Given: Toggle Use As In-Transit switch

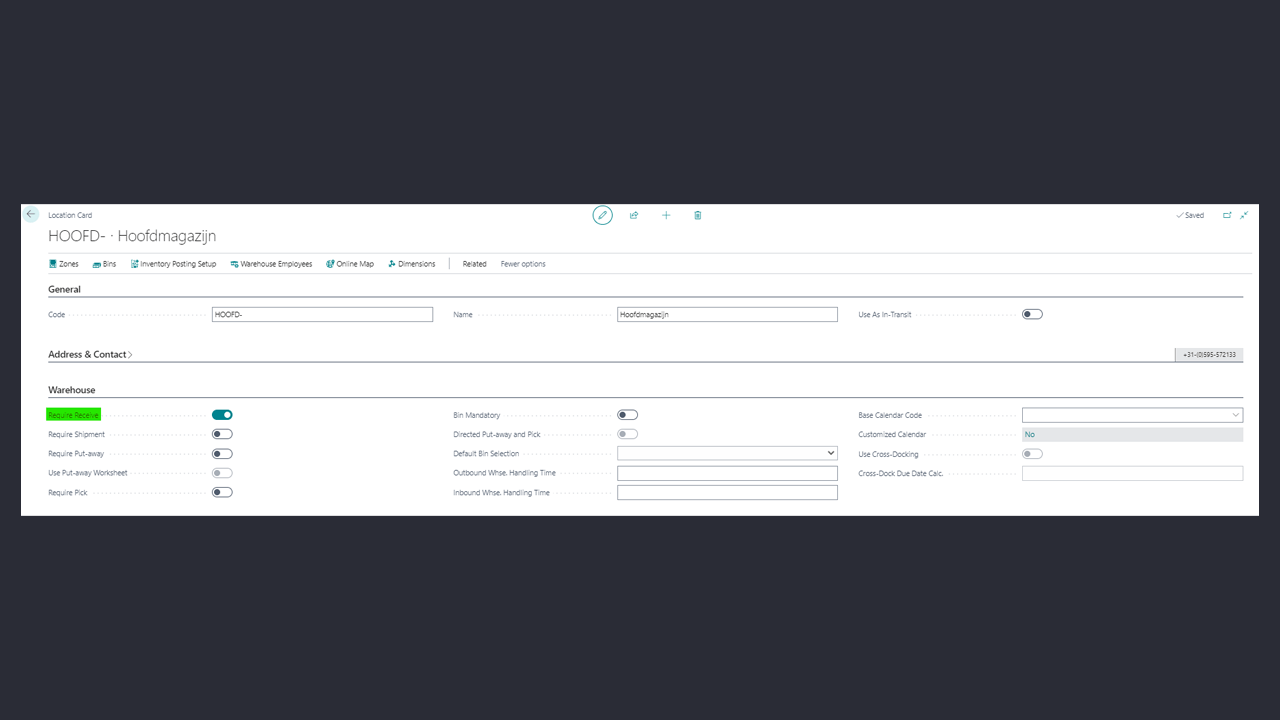Looking at the screenshot, I should click(1032, 314).
